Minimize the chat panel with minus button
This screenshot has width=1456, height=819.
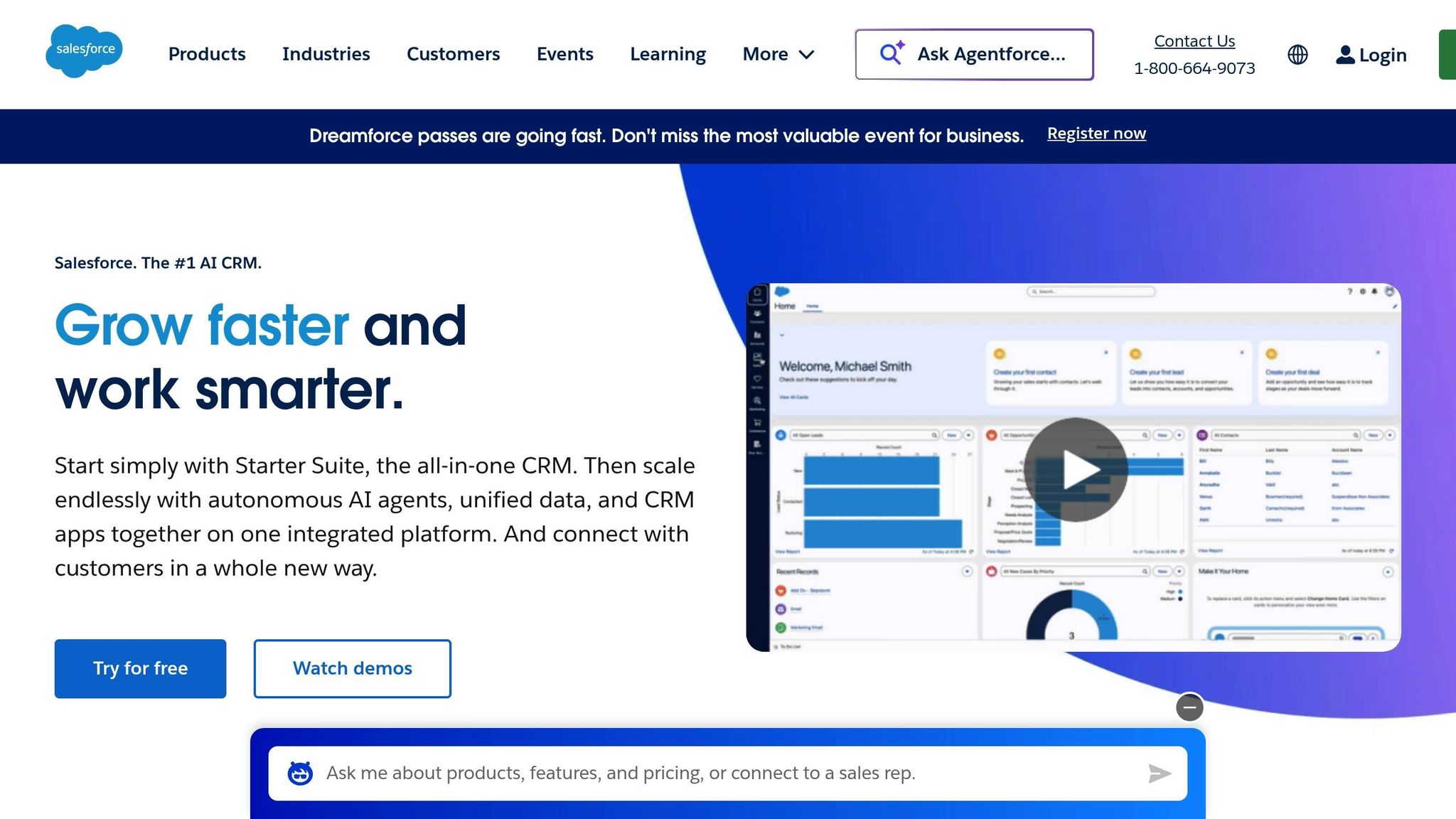(1189, 707)
